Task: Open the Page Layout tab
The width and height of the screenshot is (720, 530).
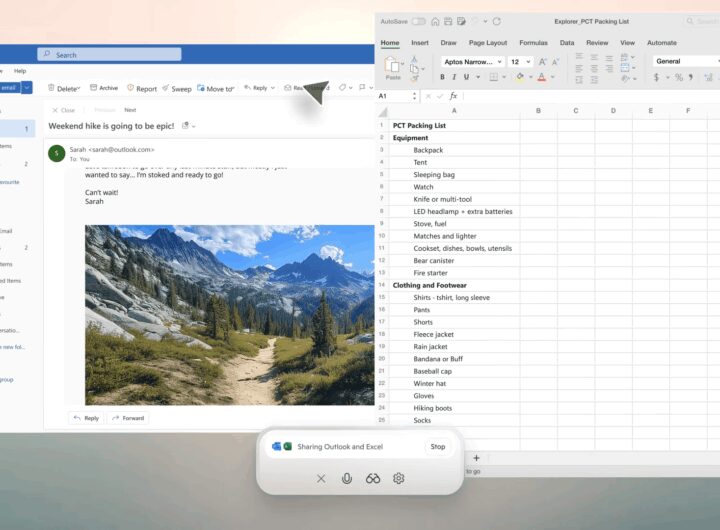Action: tap(488, 43)
